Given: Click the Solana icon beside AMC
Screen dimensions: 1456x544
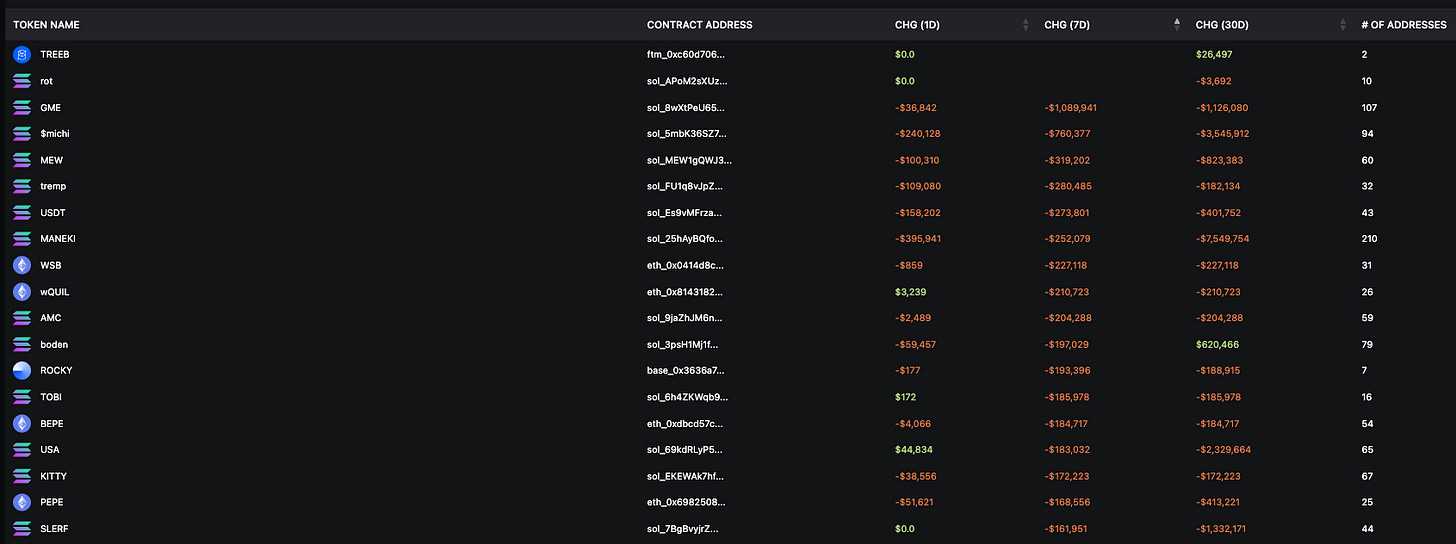Looking at the screenshot, I should pyautogui.click(x=22, y=318).
